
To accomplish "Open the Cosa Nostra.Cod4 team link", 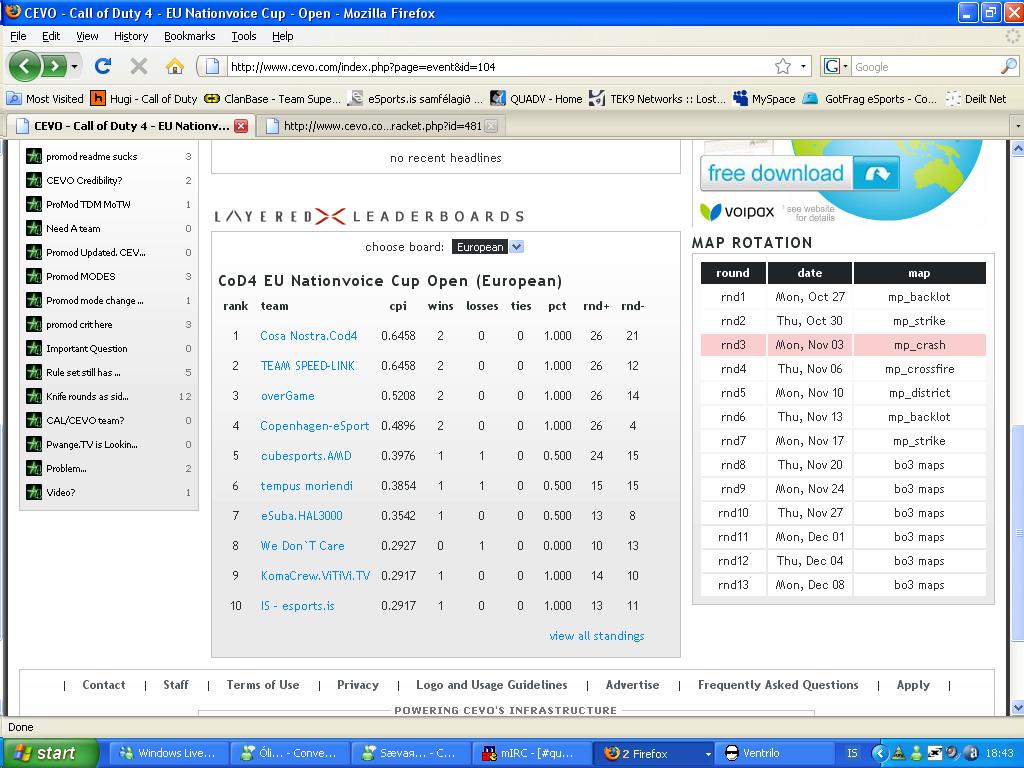I will (x=308, y=336).
